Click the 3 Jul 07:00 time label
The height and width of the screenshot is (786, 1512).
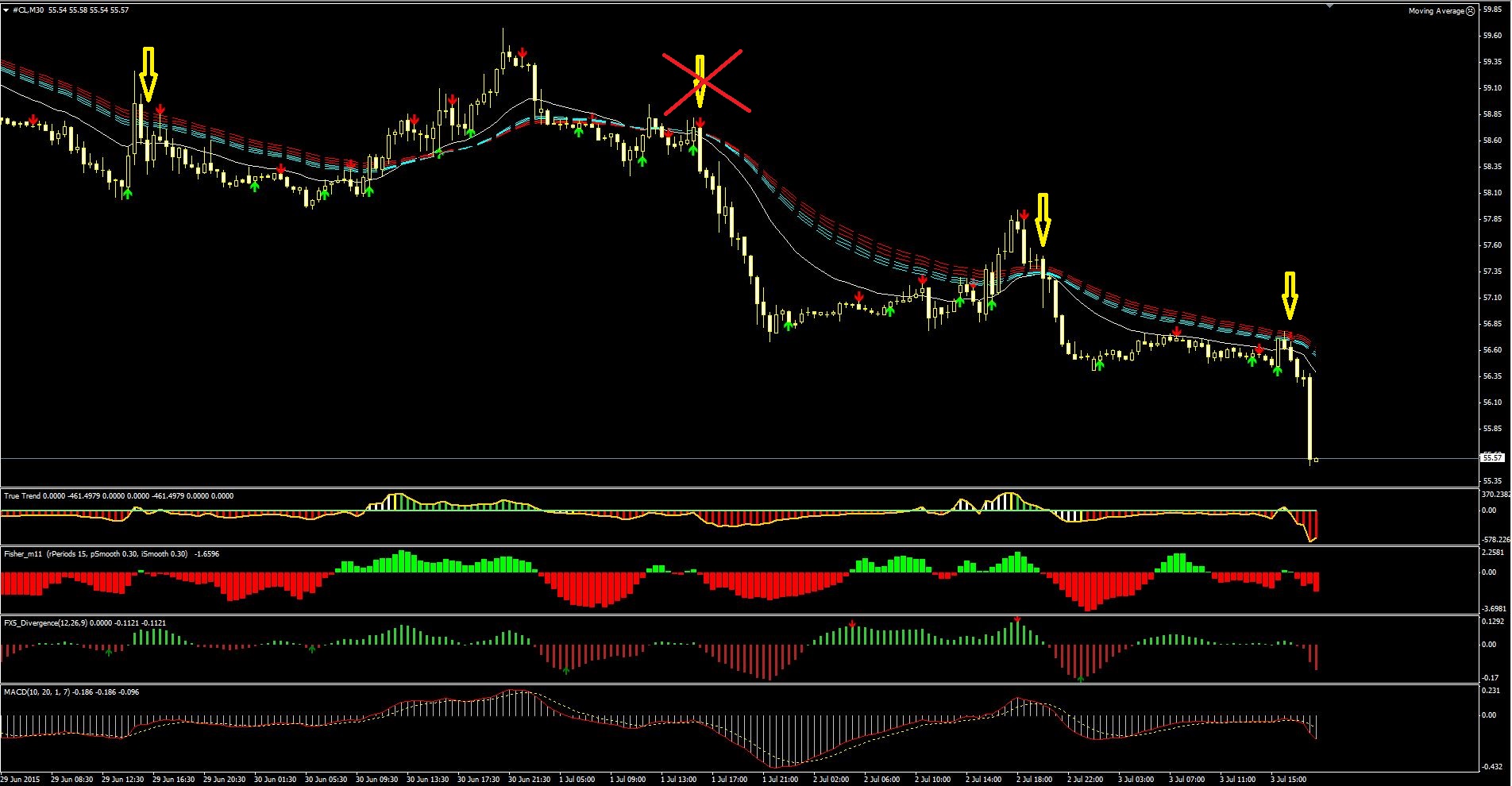(1187, 780)
